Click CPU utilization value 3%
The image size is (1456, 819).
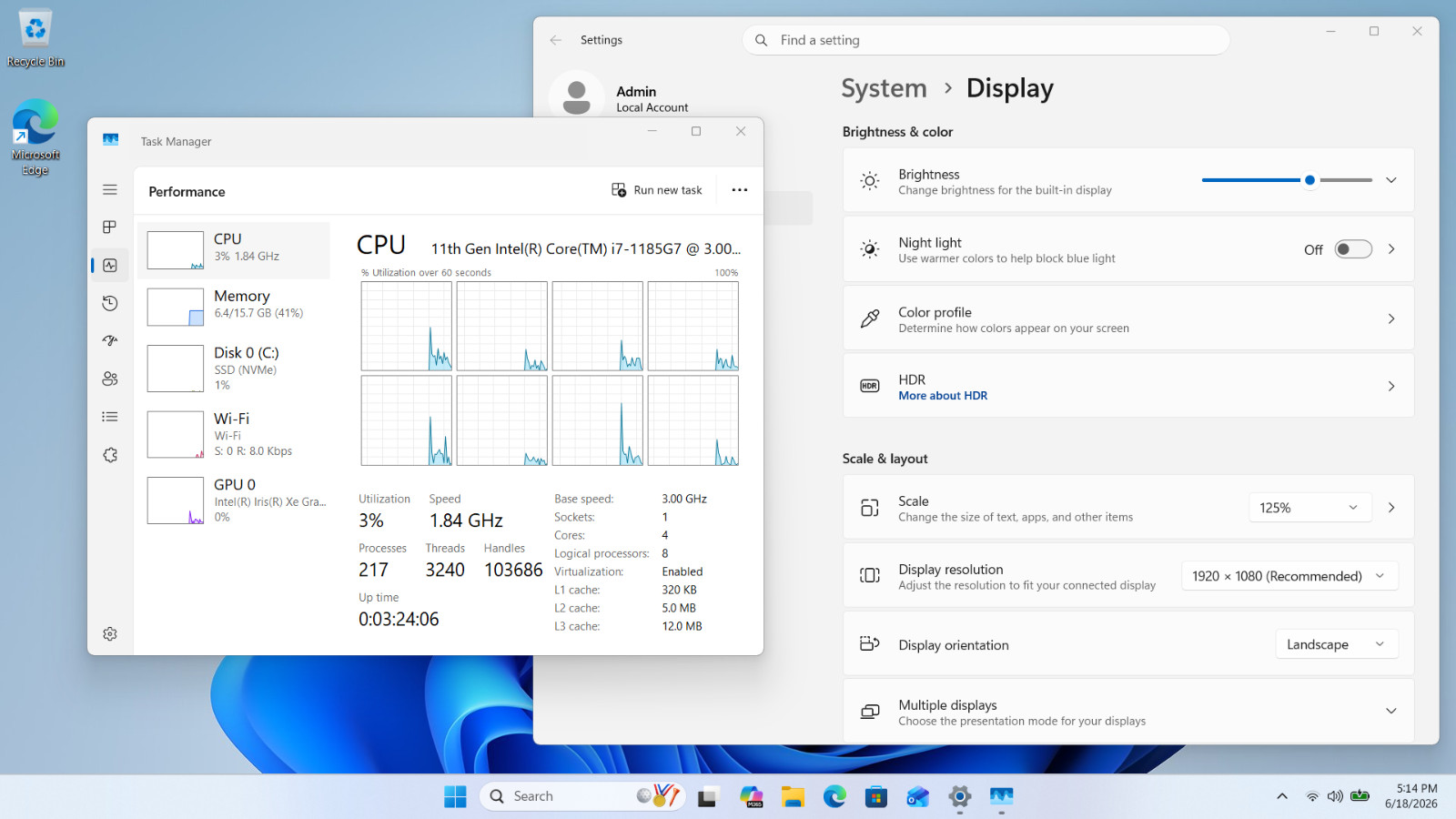371,521
